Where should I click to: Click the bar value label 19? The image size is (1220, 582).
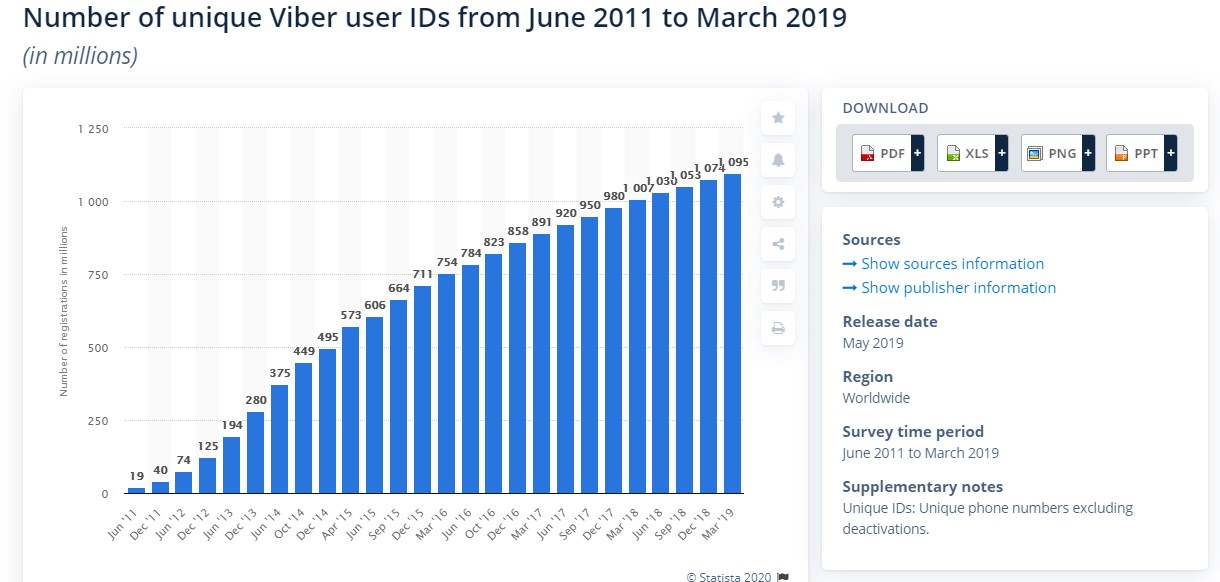click(x=136, y=475)
